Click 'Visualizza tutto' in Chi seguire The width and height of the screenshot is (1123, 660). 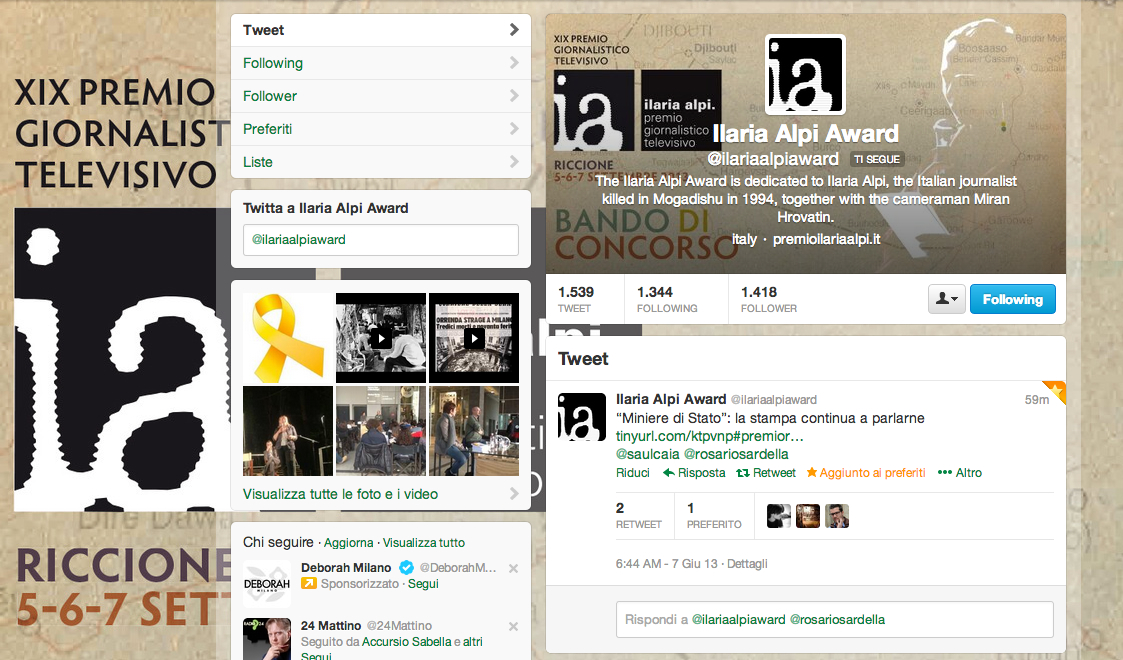[423, 543]
